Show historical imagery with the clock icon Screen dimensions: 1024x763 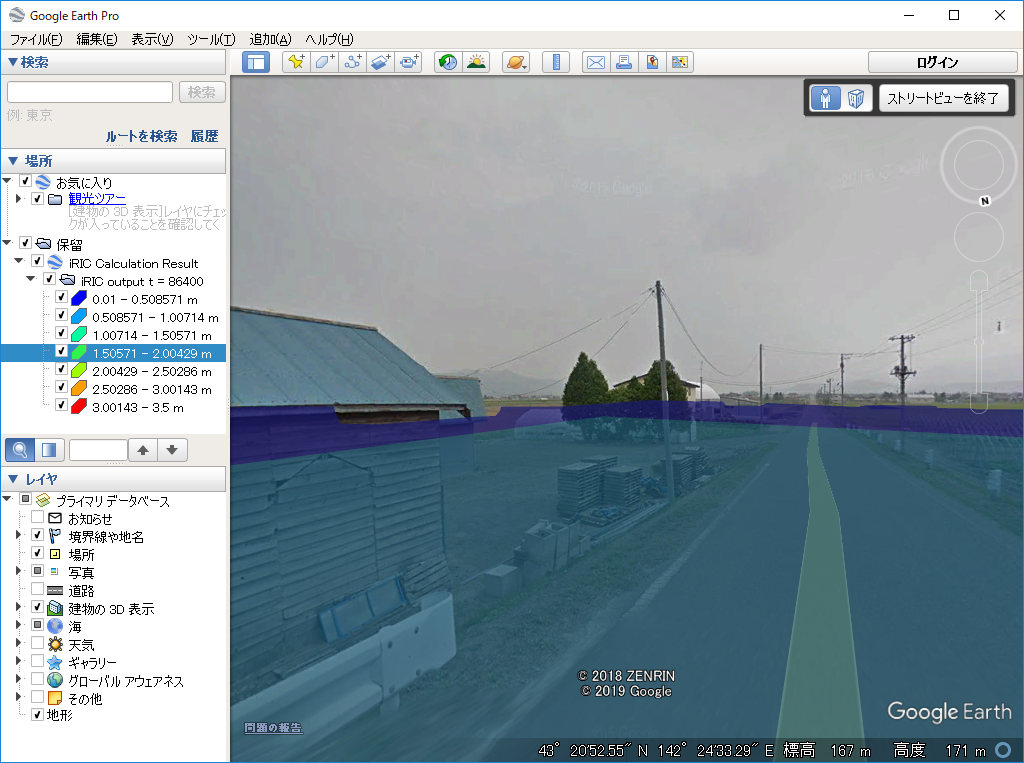click(448, 62)
